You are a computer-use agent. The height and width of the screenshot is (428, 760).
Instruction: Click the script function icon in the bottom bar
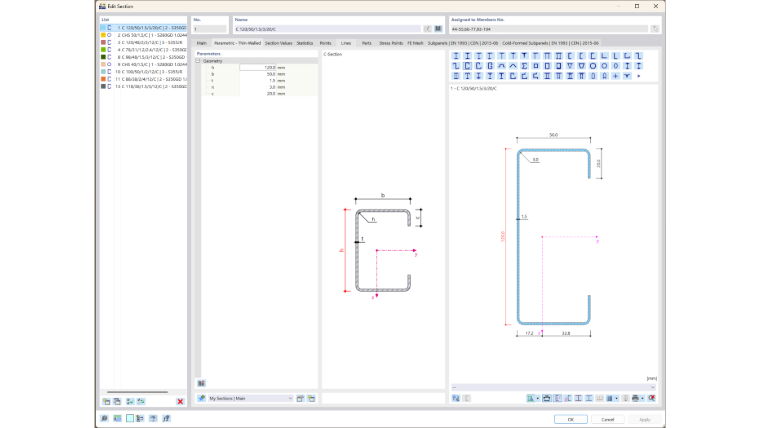pos(166,418)
